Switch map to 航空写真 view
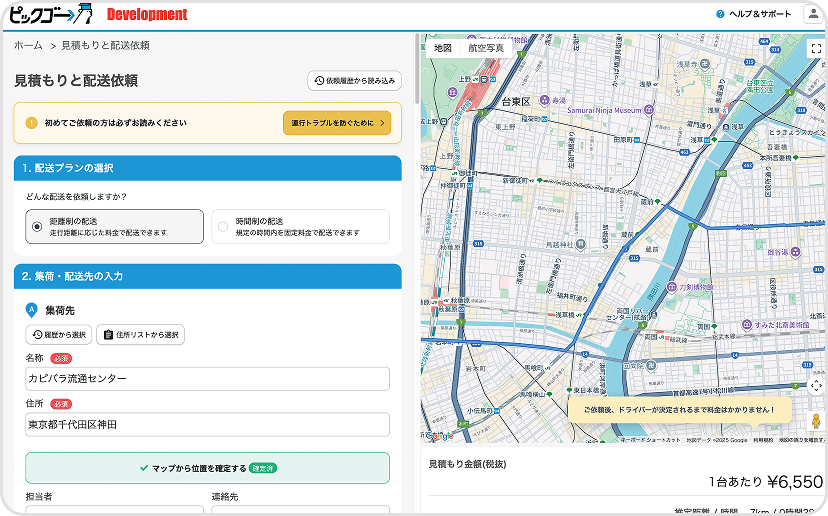 tap(486, 48)
